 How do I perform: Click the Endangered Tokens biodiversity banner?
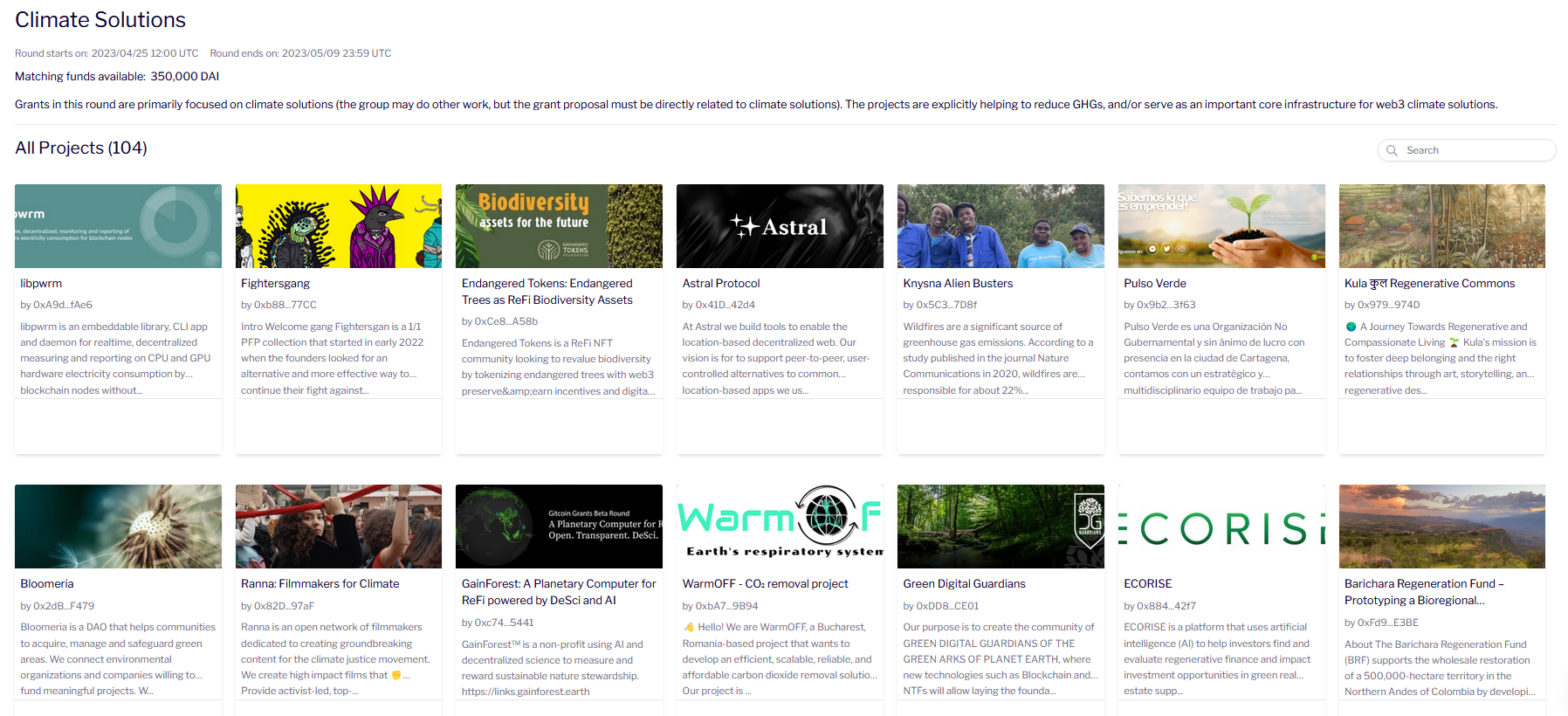tap(559, 226)
